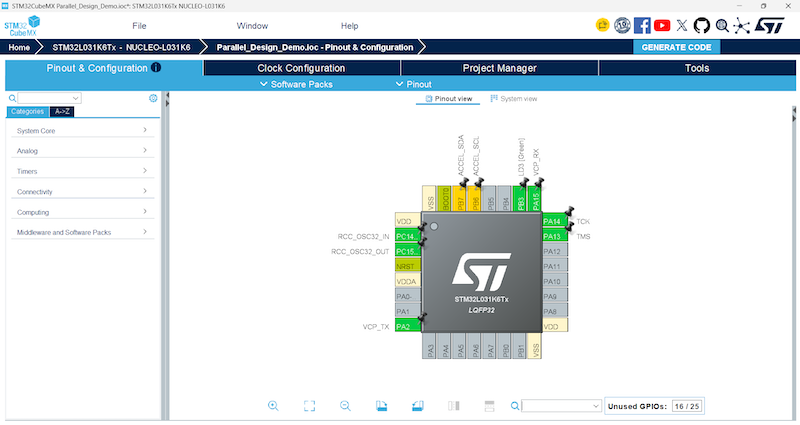This screenshot has height=425, width=800.
Task: Zoom out the chip view
Action: click(x=345, y=406)
